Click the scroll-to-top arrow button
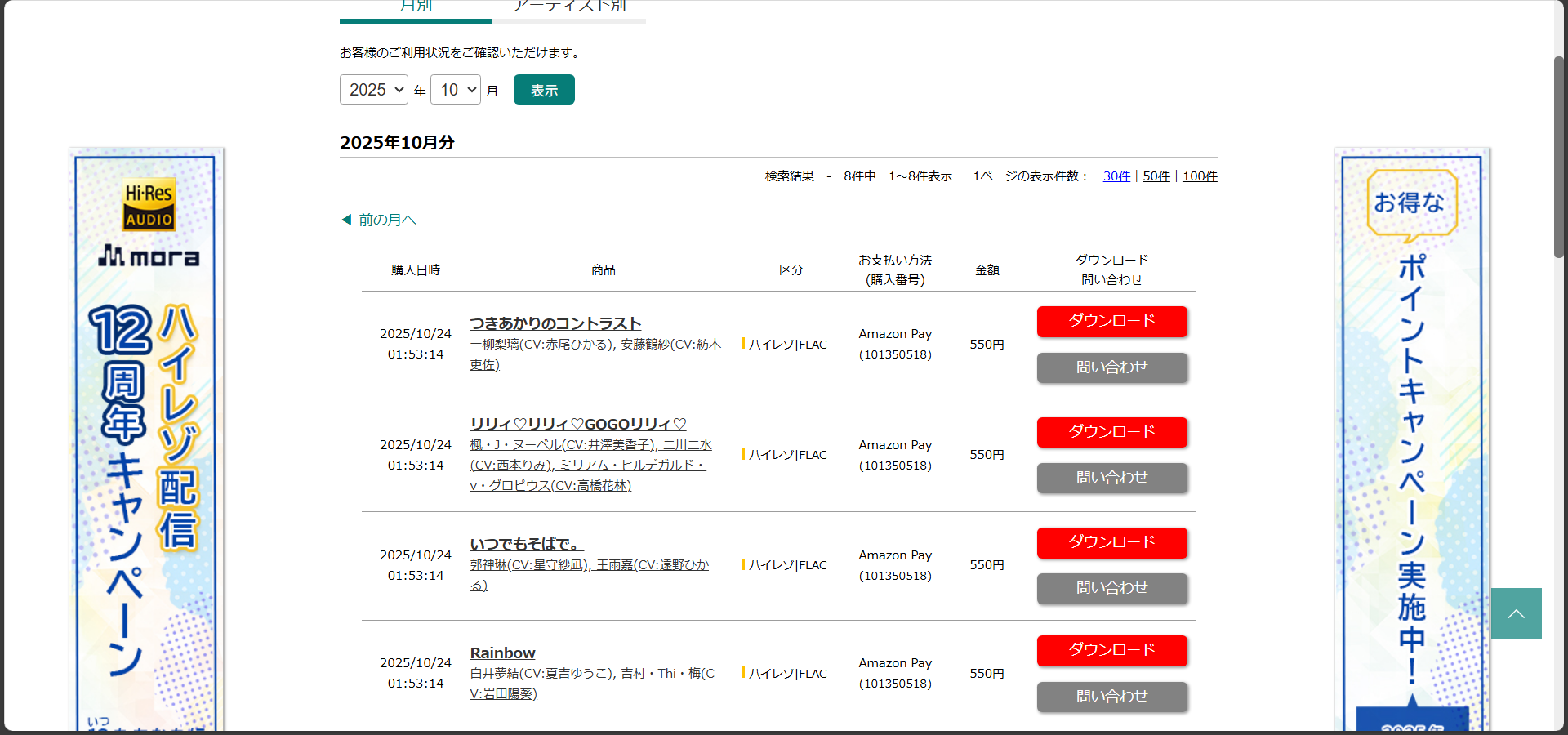 [1516, 613]
